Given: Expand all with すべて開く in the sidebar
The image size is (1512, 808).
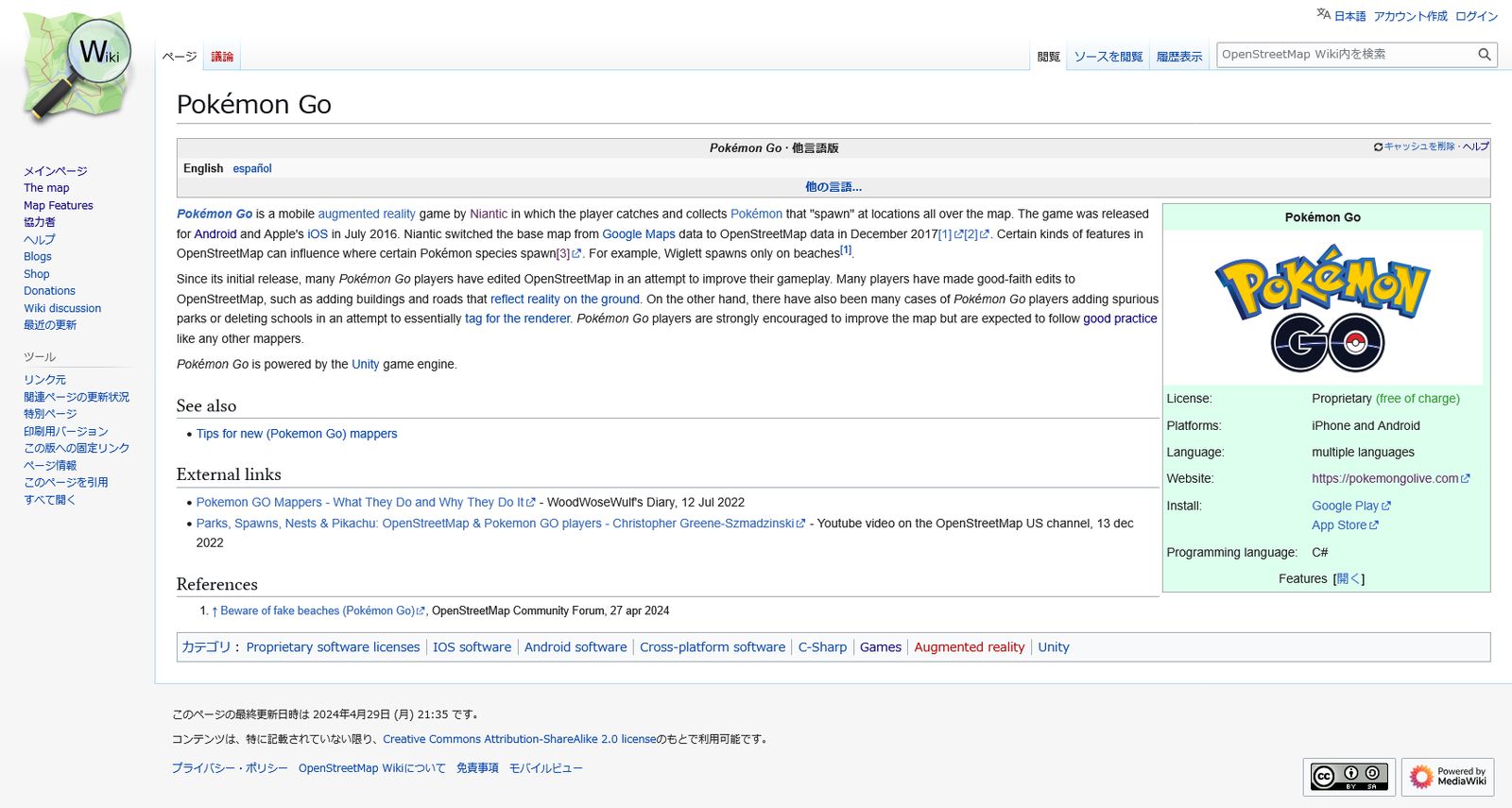Looking at the screenshot, I should 49,500.
